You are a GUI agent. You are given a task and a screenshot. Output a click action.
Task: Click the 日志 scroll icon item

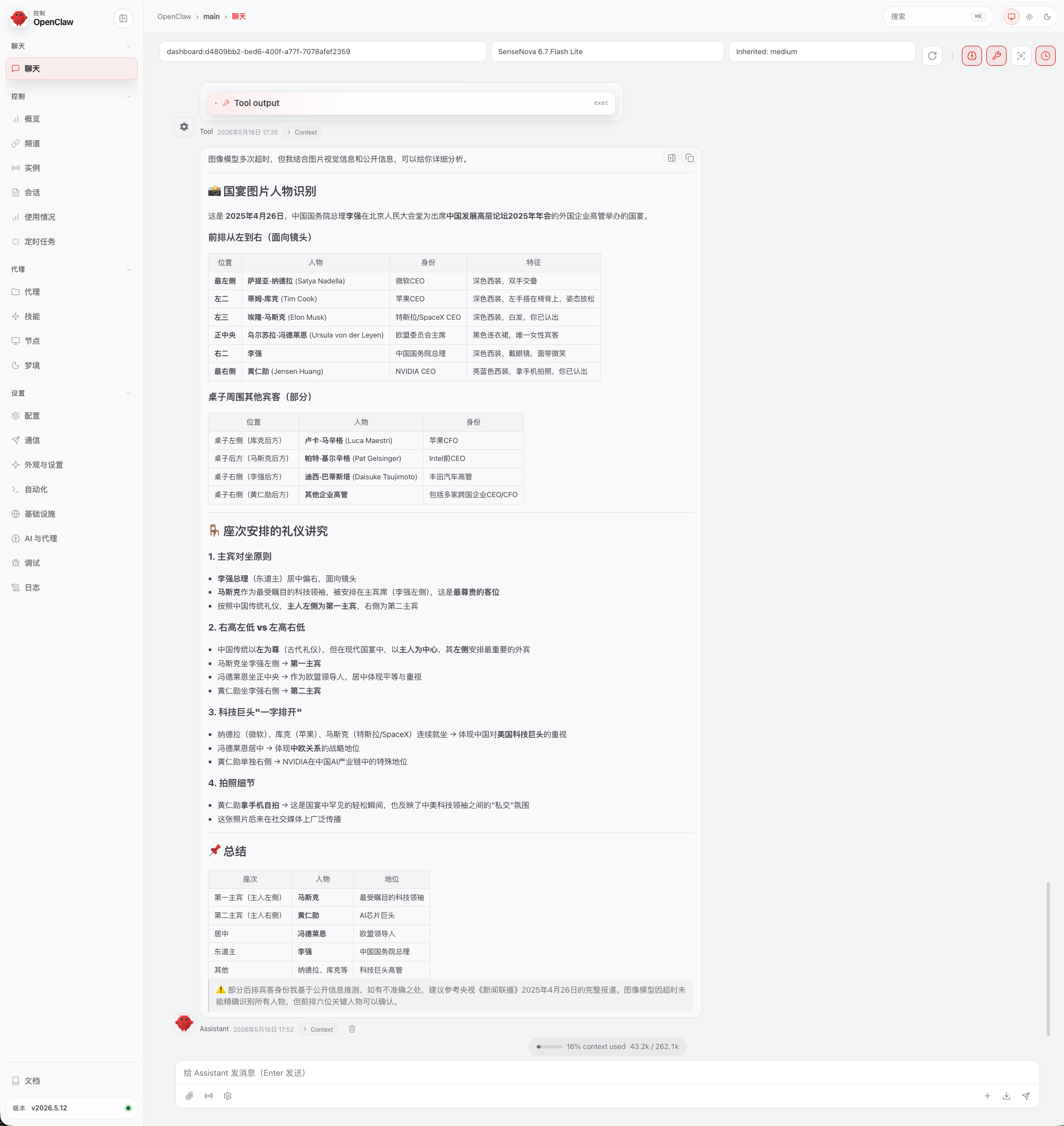point(71,588)
